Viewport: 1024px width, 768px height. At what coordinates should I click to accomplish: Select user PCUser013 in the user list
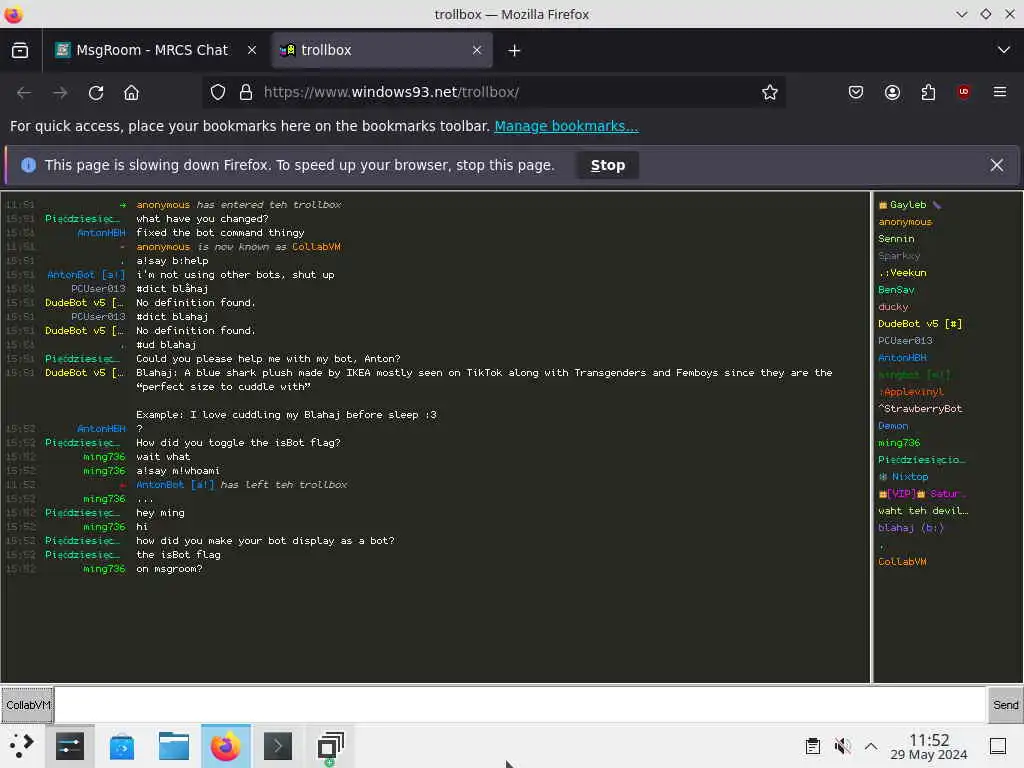905,341
